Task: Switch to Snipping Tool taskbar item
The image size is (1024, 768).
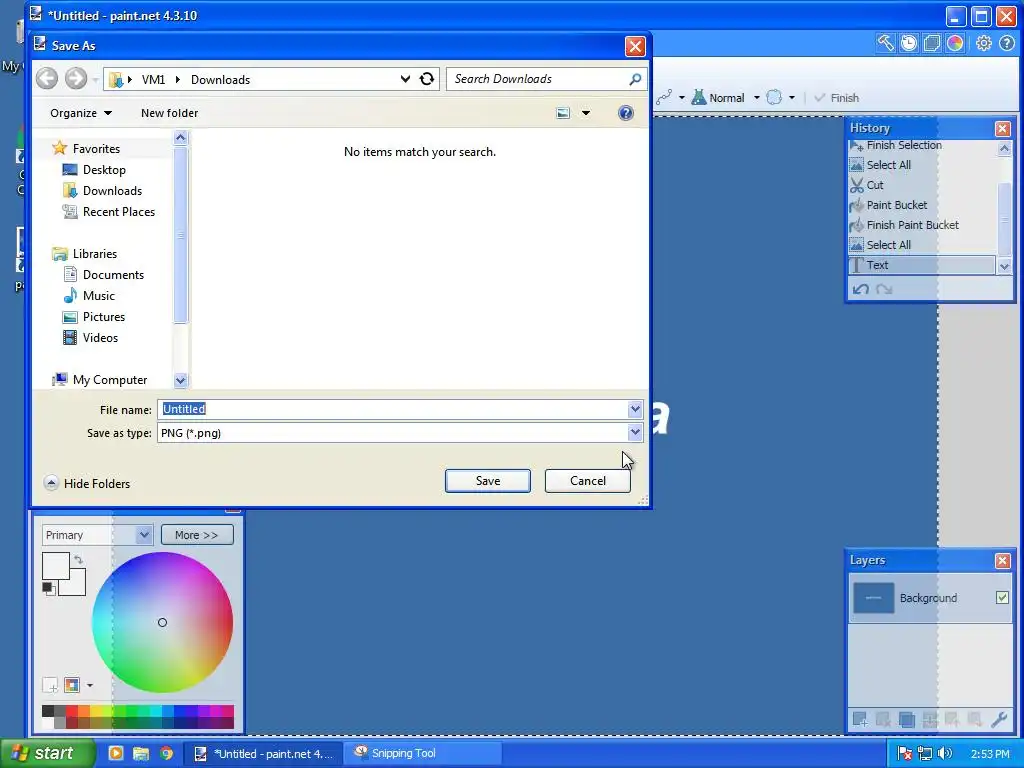Action: 422,753
